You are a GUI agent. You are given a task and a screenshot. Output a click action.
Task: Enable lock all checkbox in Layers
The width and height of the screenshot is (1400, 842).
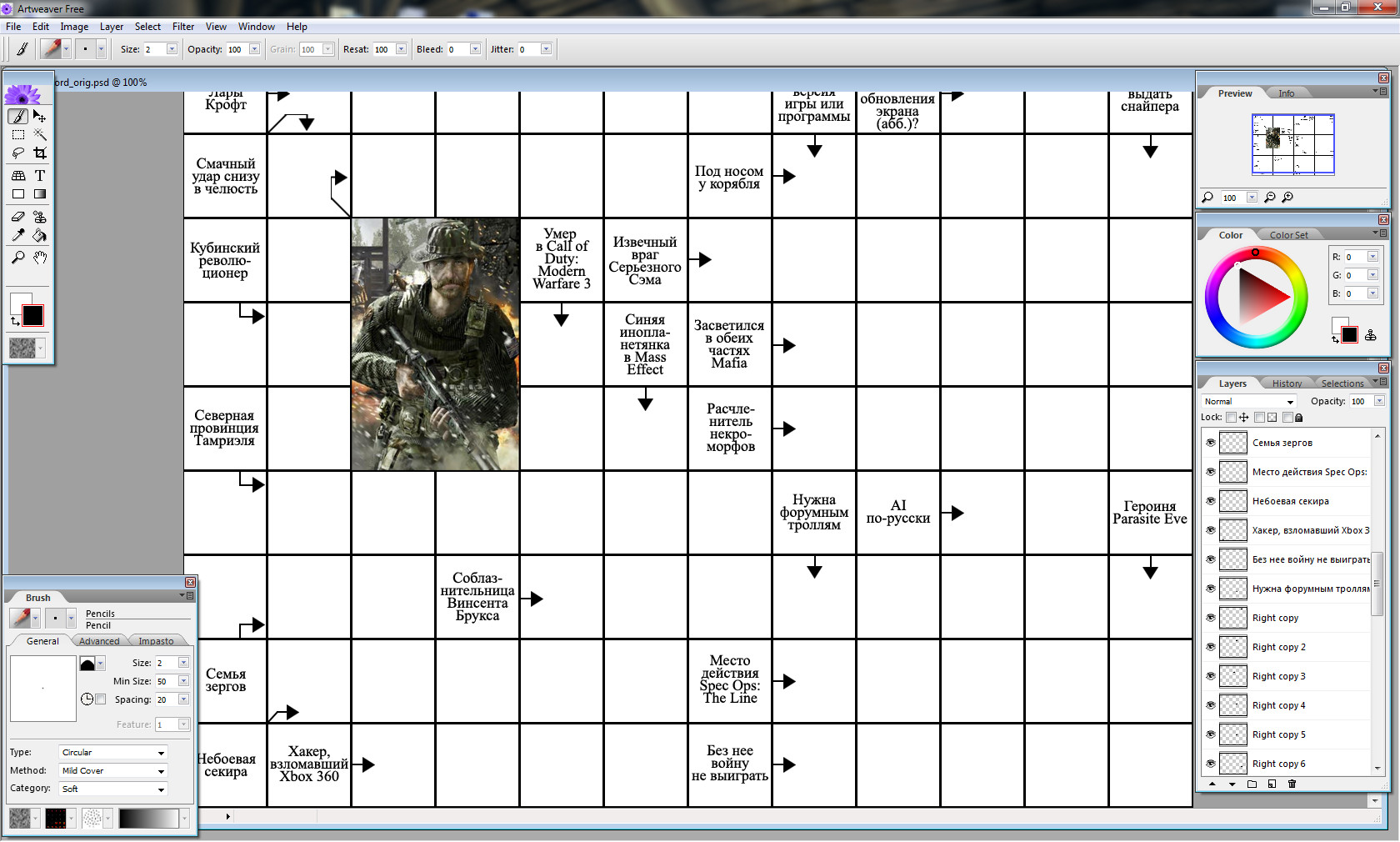click(x=1287, y=418)
